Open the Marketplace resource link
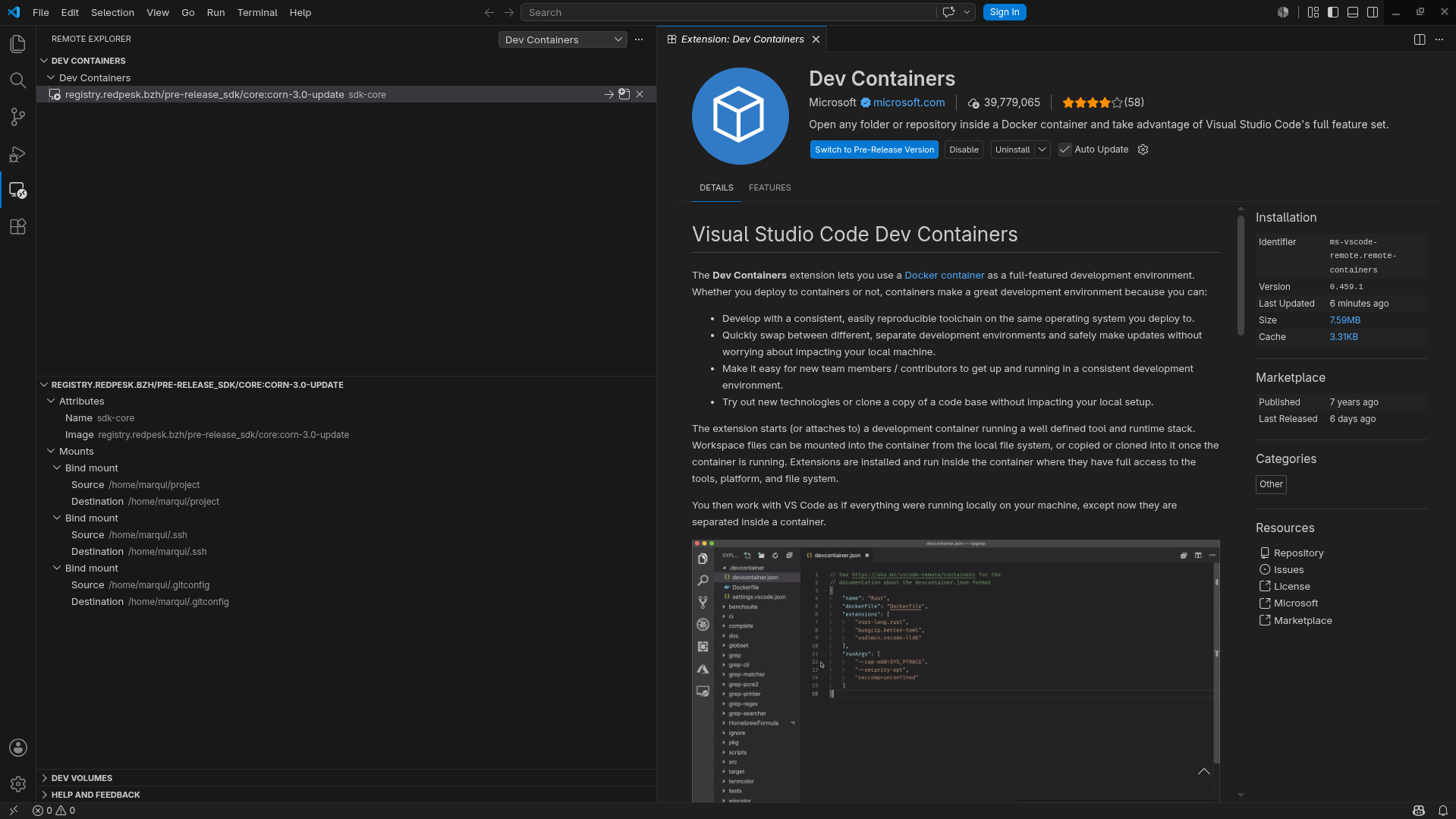 click(1303, 621)
